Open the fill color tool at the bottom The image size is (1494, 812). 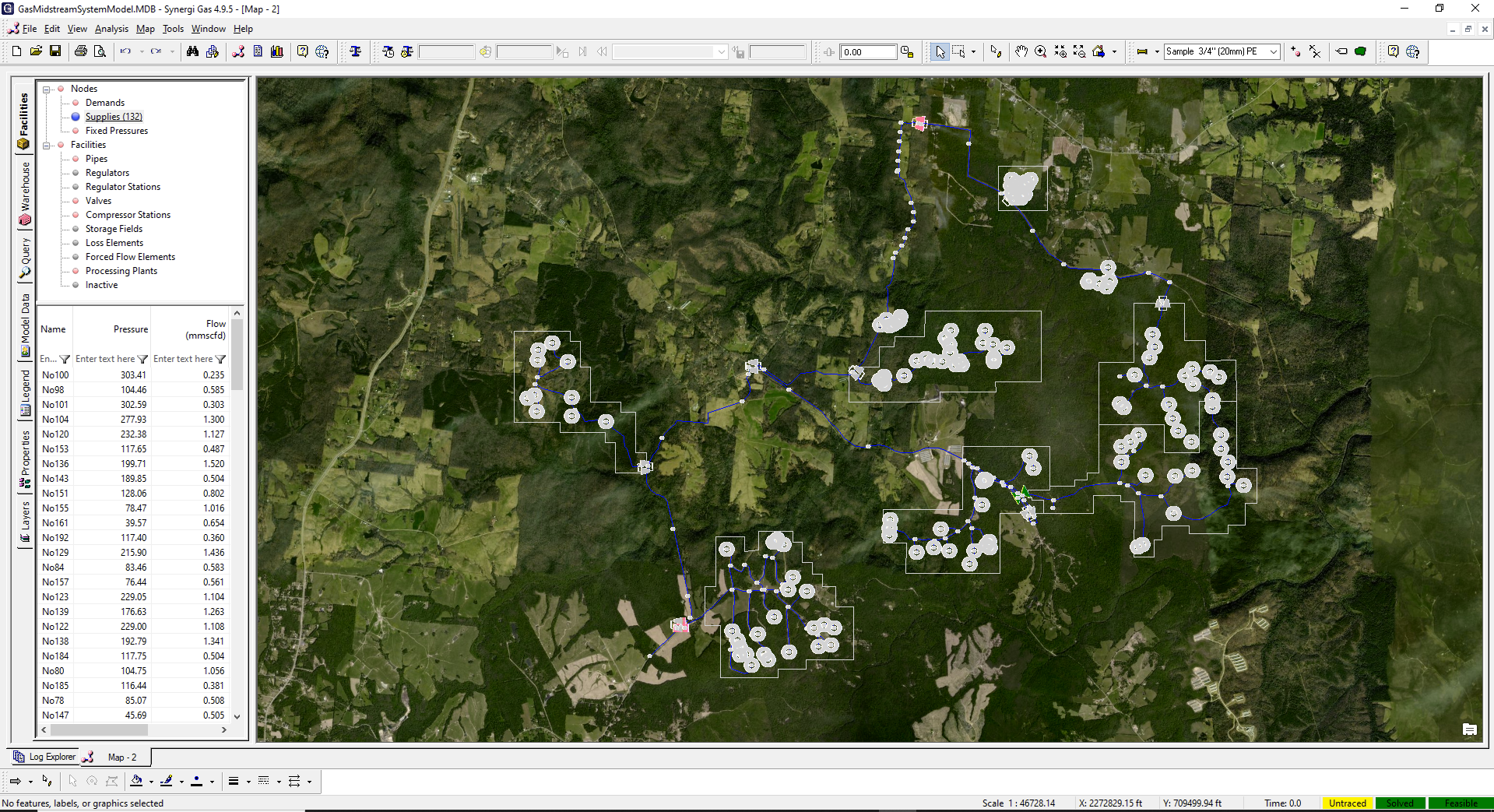coord(139,781)
